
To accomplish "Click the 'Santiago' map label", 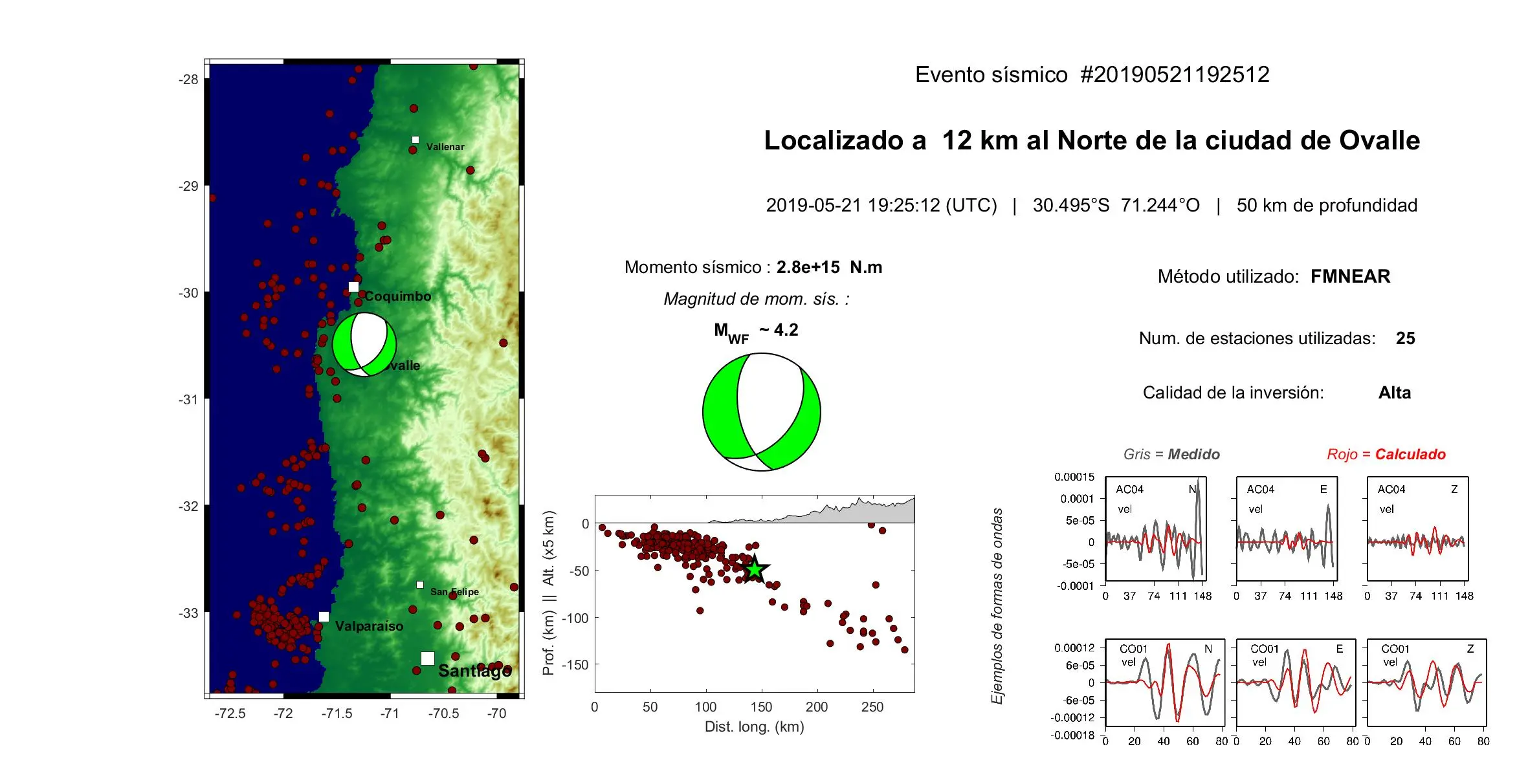I will (474, 671).
